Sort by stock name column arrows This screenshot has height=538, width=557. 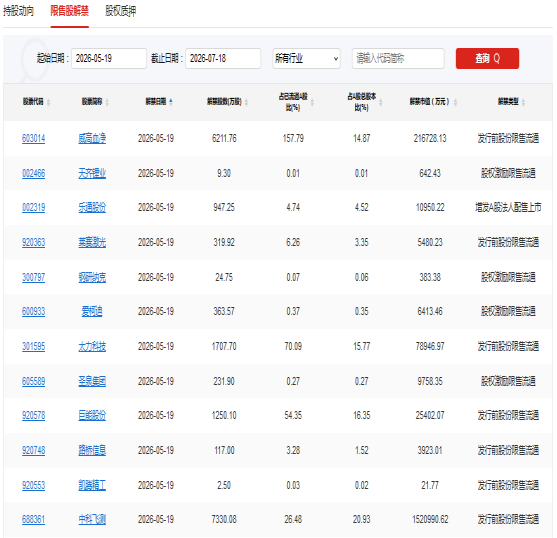[x=107, y=102]
